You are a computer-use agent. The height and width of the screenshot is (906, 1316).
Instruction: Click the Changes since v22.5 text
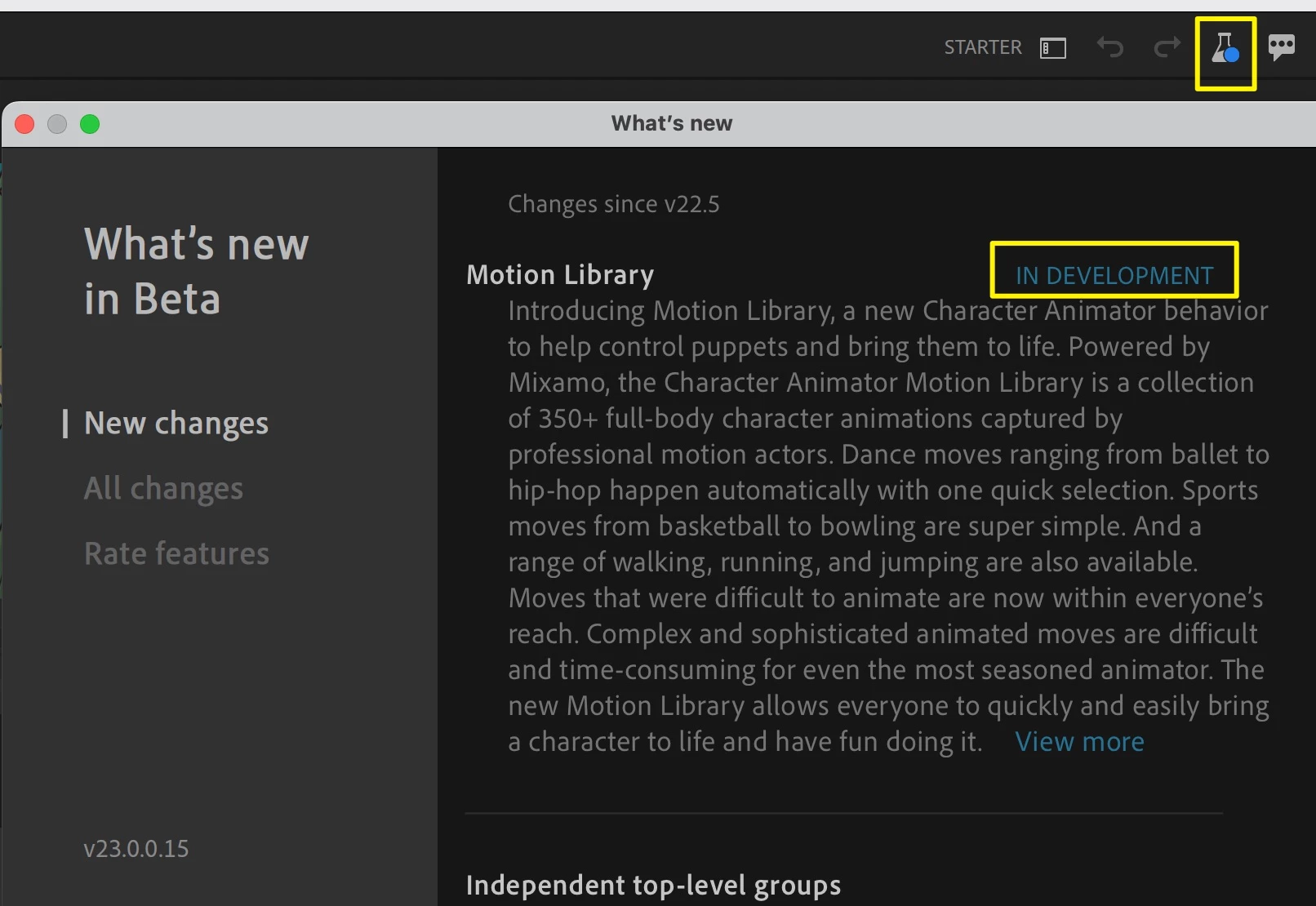[614, 204]
